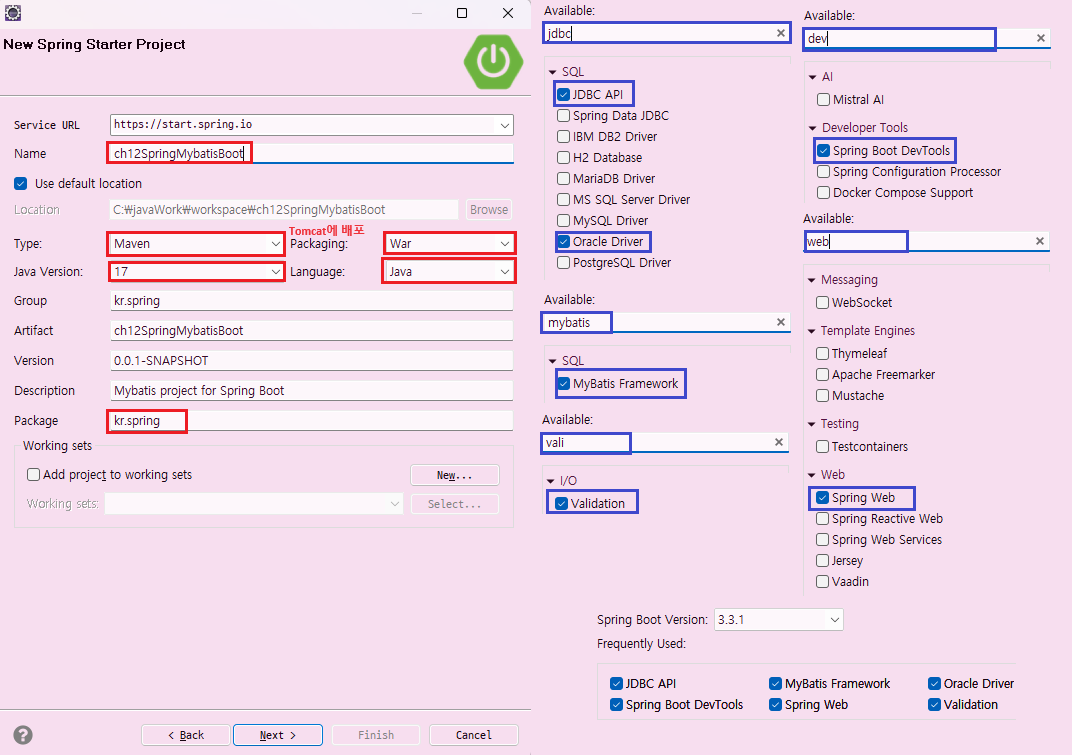The width and height of the screenshot is (1072, 755).
Task: Uncheck Validation under I/O
Action: click(561, 503)
